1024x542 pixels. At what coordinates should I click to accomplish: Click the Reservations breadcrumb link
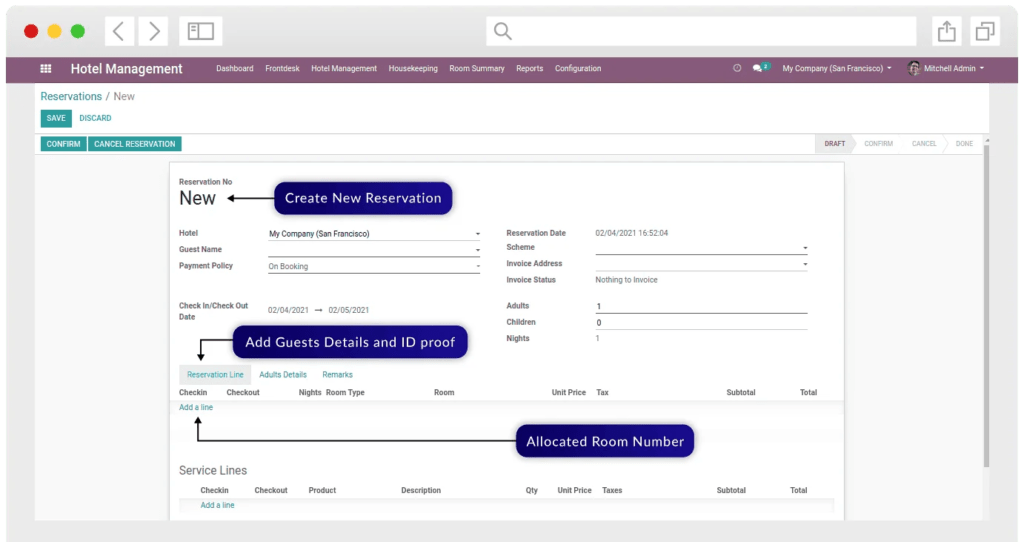point(71,97)
